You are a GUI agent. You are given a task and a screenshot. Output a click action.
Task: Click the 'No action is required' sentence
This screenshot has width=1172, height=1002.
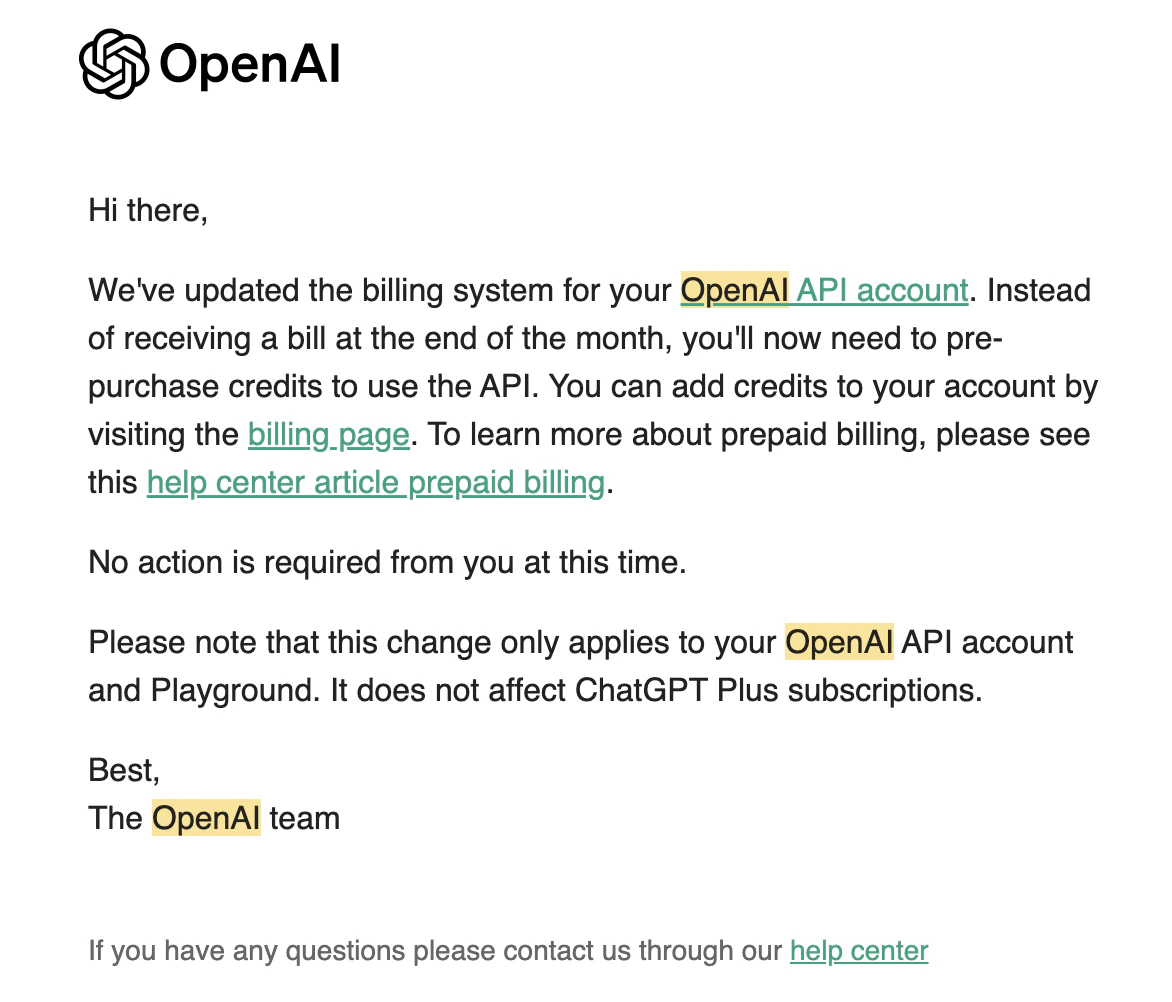coord(387,563)
